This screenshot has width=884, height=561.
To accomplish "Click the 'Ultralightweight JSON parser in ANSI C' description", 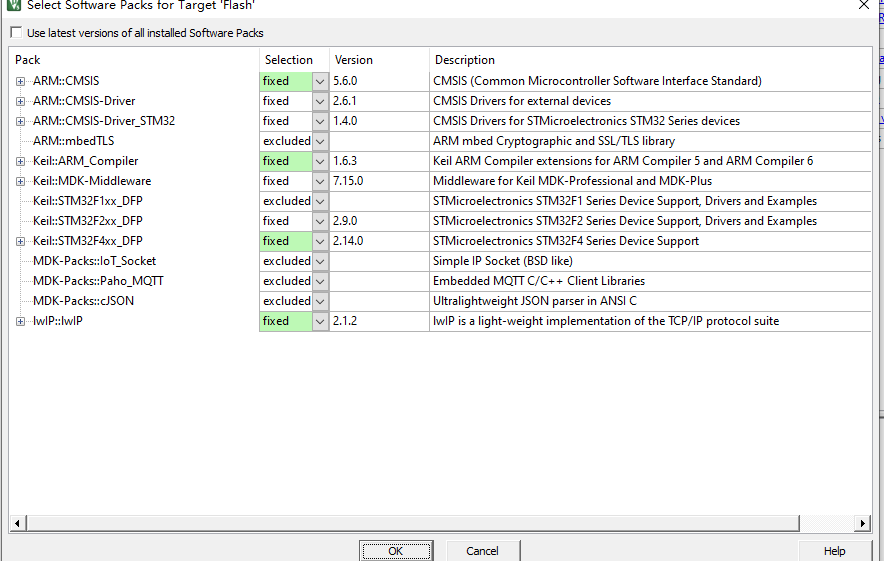I will click(x=535, y=301).
